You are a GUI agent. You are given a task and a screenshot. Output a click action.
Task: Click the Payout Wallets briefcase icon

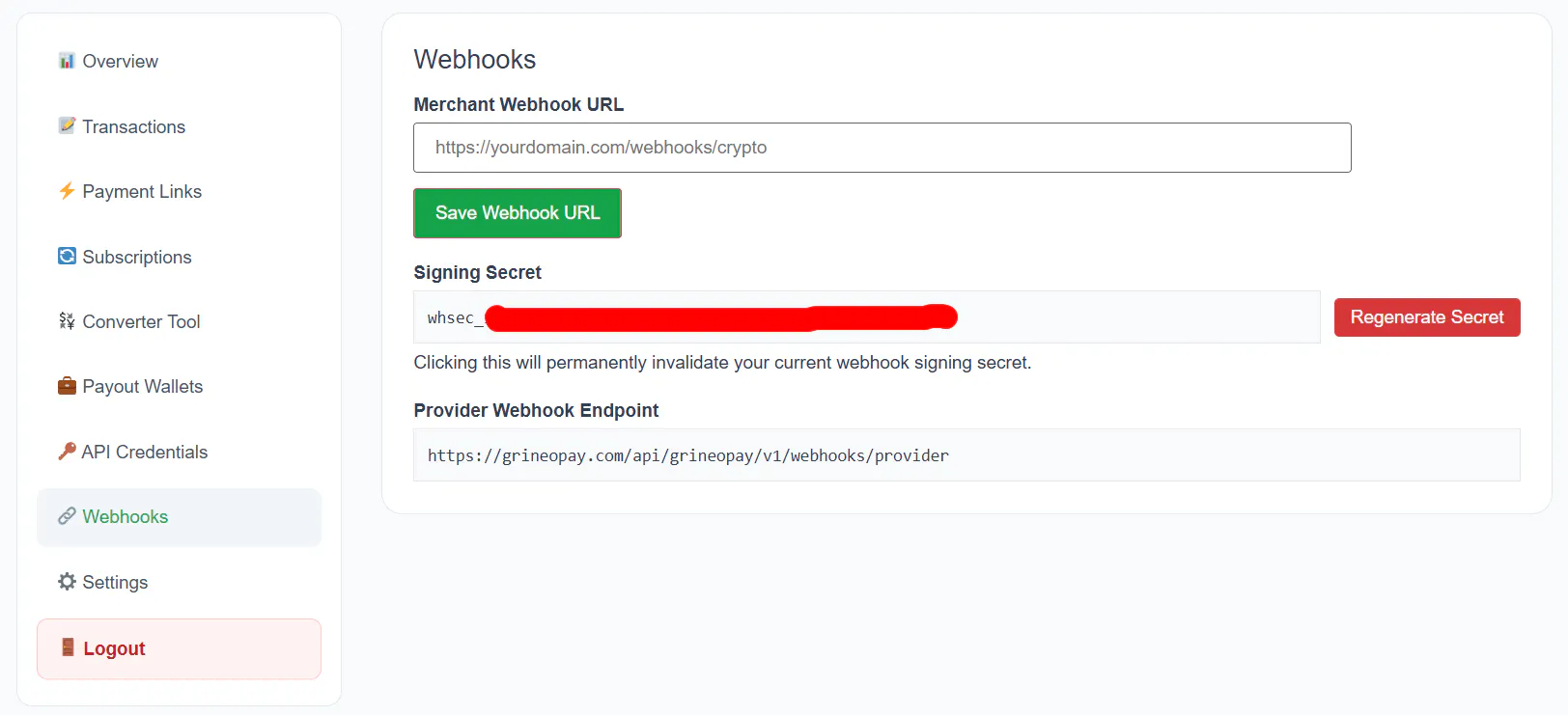click(67, 386)
